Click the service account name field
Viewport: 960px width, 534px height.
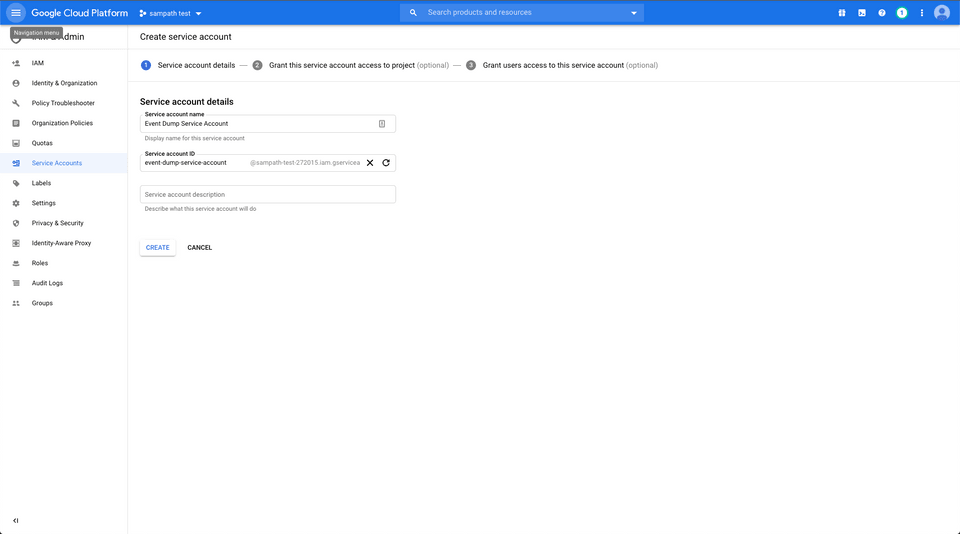pos(258,123)
